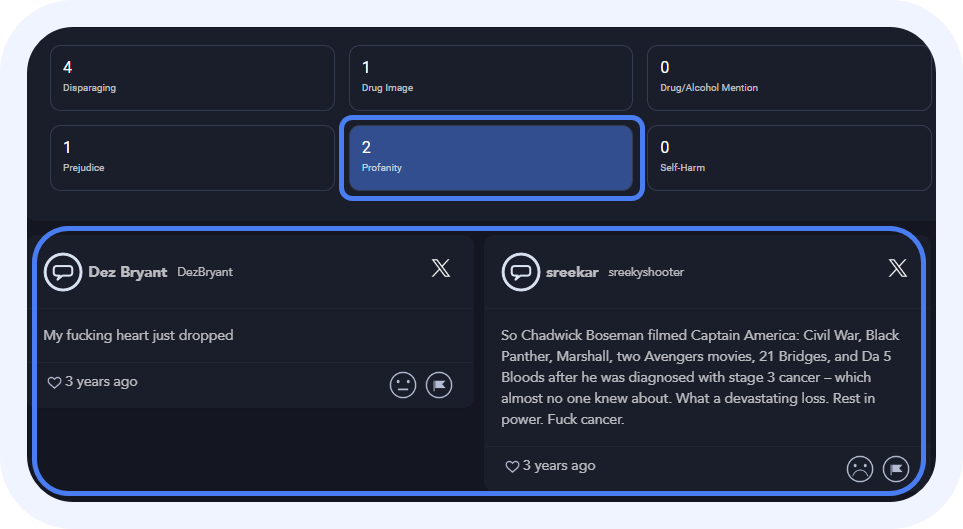Click the DezBryant handle text
The image size is (963, 529).
tap(205, 272)
